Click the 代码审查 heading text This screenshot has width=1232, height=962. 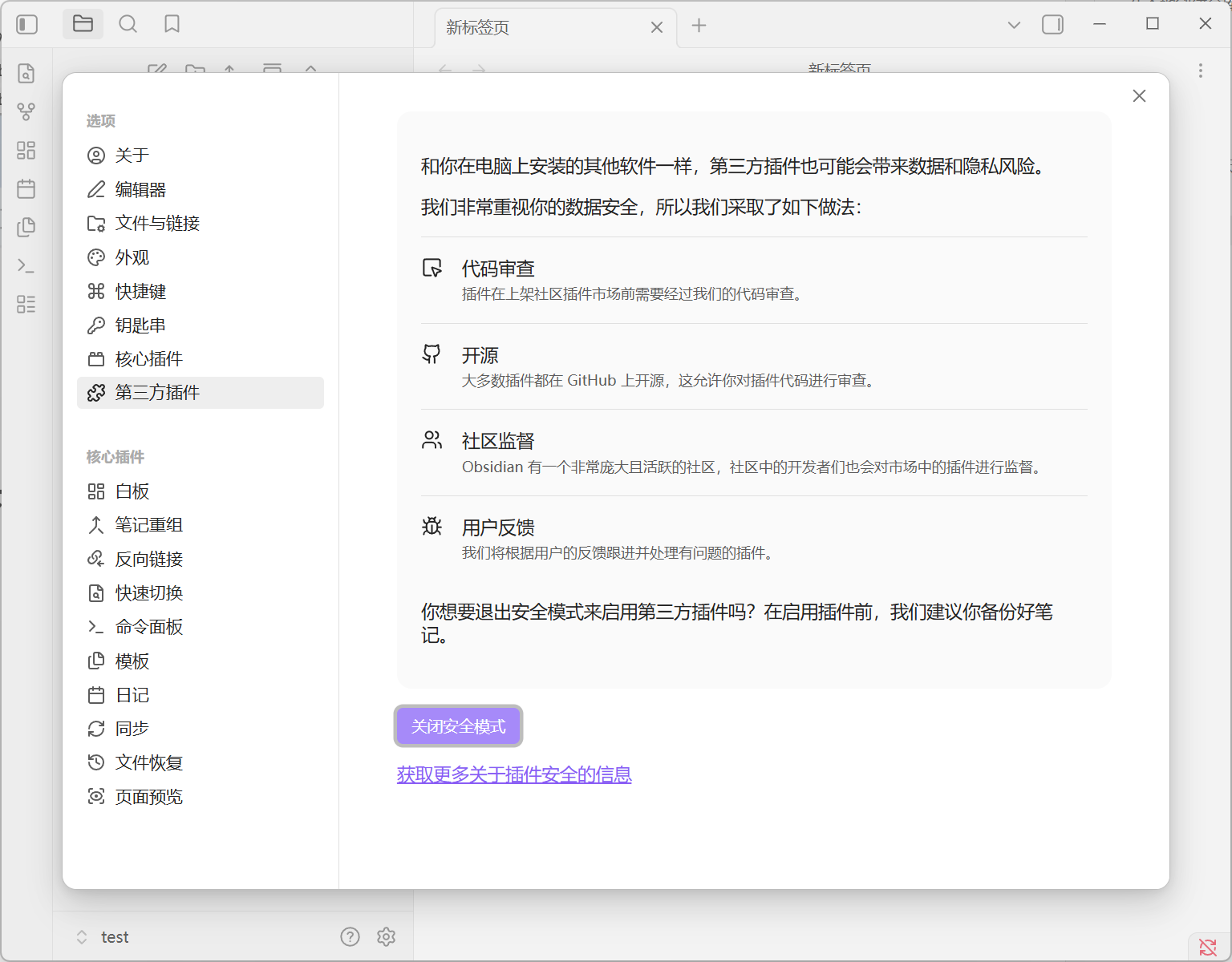pyautogui.click(x=498, y=269)
